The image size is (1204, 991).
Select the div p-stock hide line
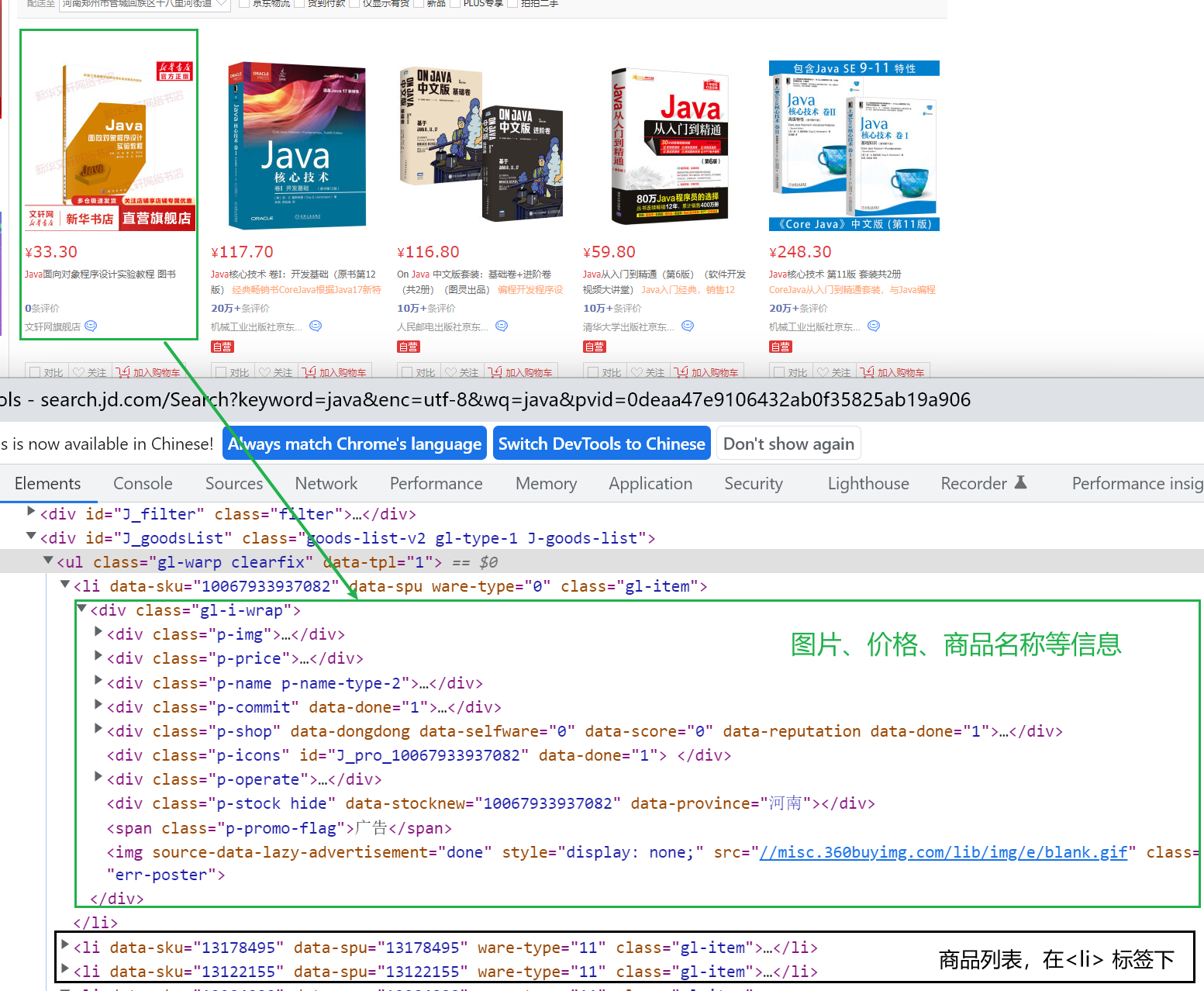(491, 803)
